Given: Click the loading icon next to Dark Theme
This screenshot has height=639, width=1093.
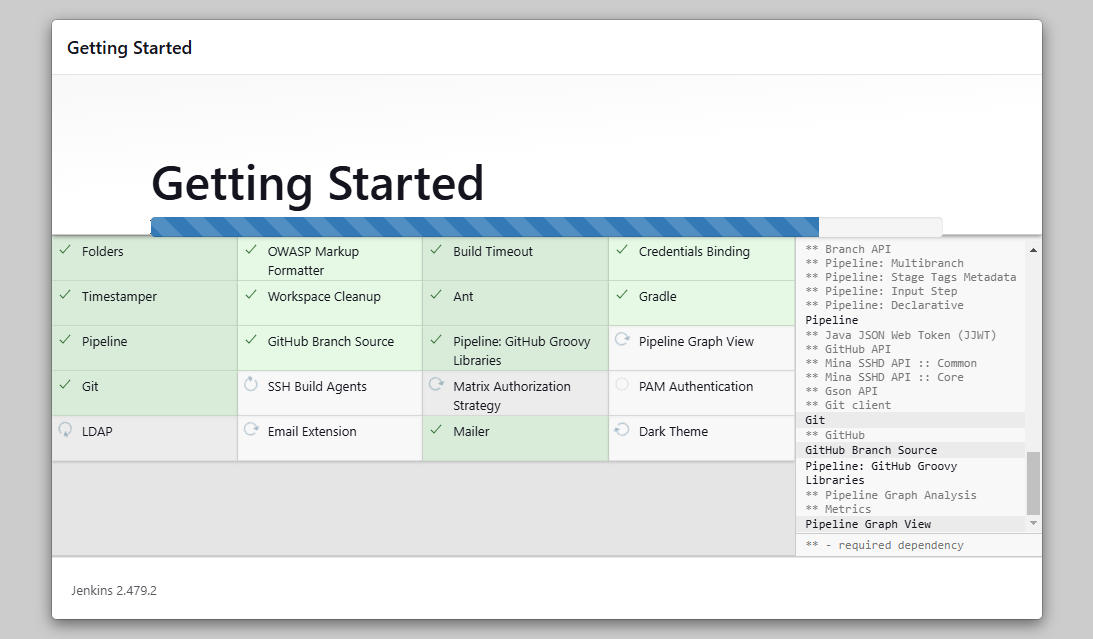Looking at the screenshot, I should point(621,430).
